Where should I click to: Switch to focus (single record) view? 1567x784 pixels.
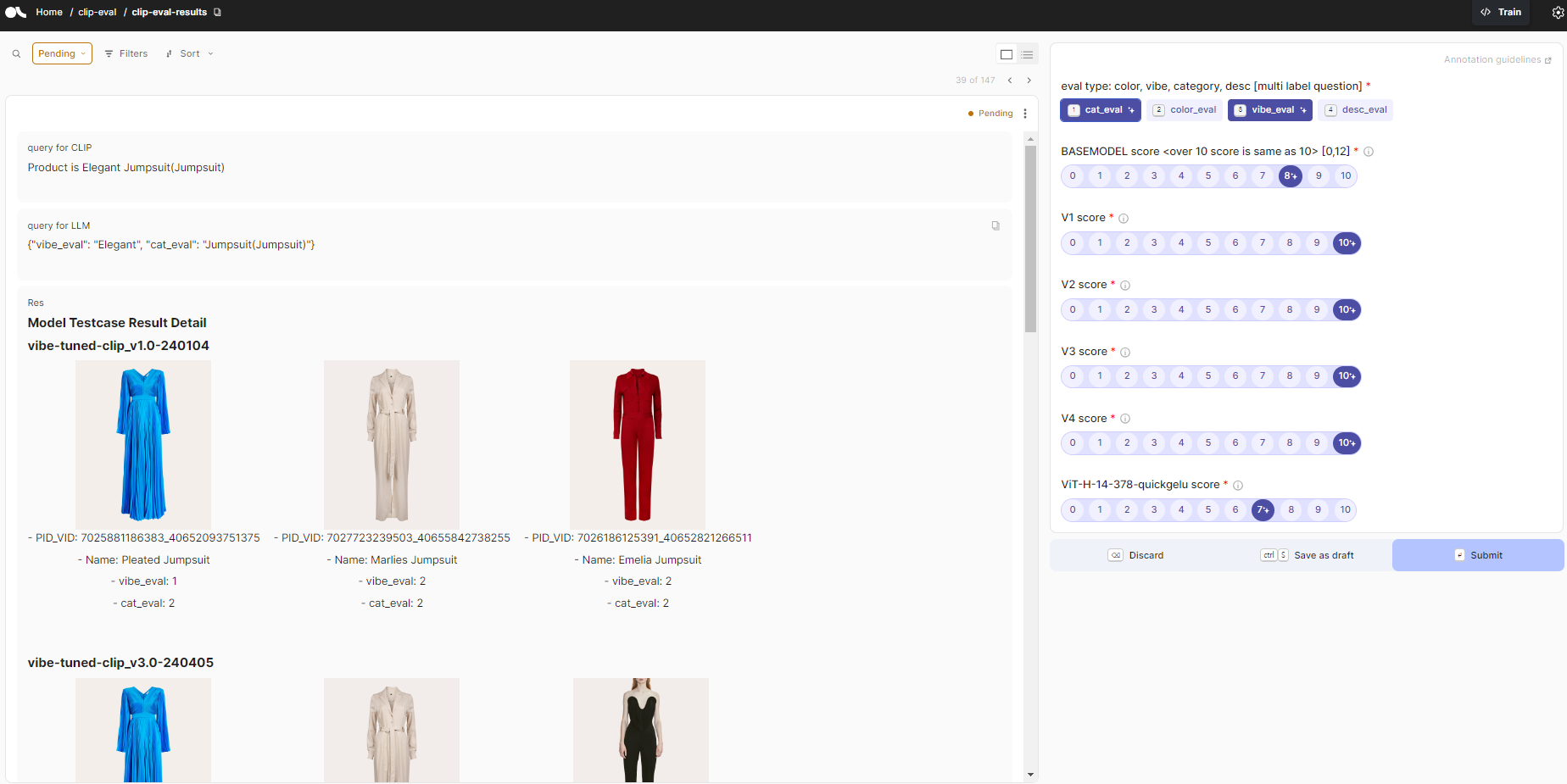[x=1007, y=54]
